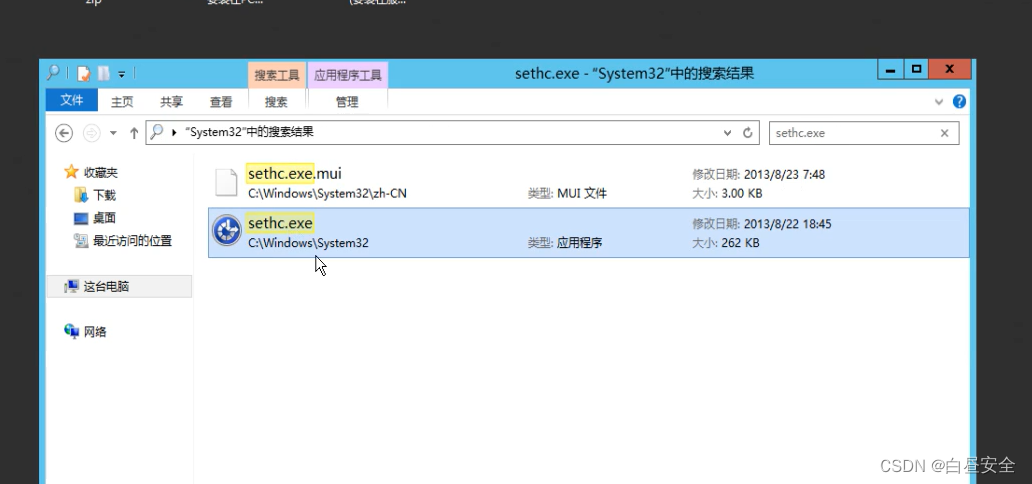
Task: Clear the search box with X
Action: (944, 133)
